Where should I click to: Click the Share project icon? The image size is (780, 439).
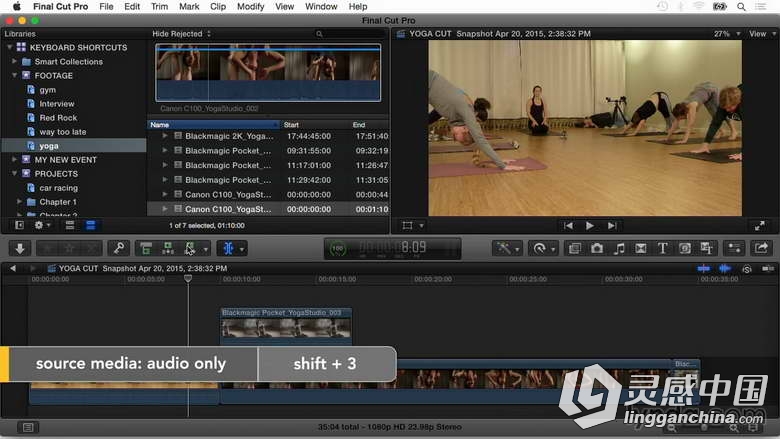(x=761, y=248)
